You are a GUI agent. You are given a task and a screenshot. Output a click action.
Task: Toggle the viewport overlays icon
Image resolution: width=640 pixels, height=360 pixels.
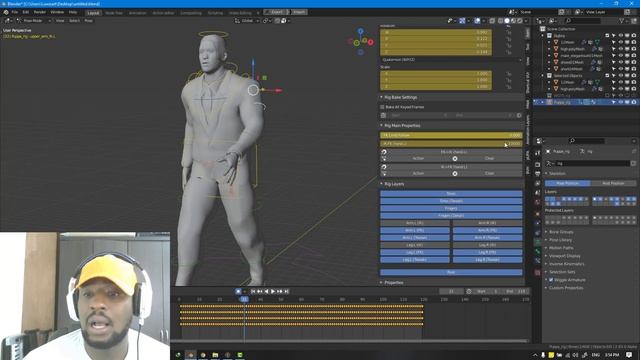point(477,20)
